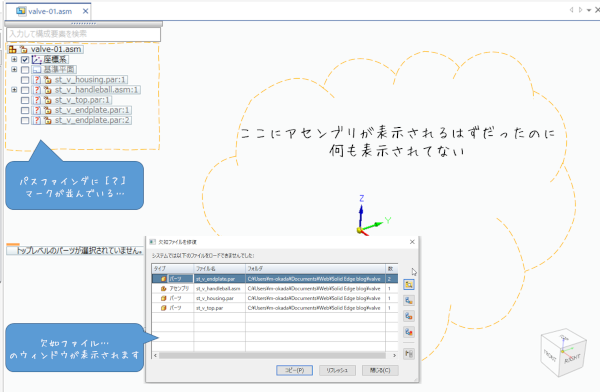Click the folder-search icon in missing files dialog
Viewport: 600px width, 392px height.
point(409,284)
